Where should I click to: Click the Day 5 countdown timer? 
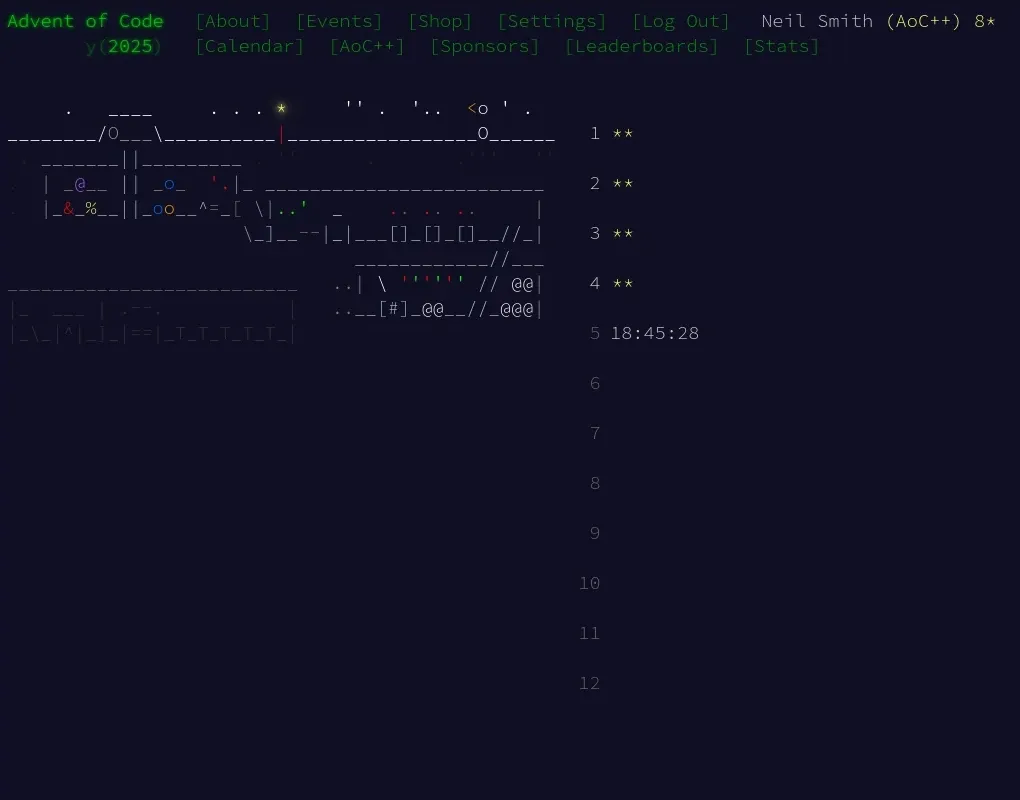655,333
